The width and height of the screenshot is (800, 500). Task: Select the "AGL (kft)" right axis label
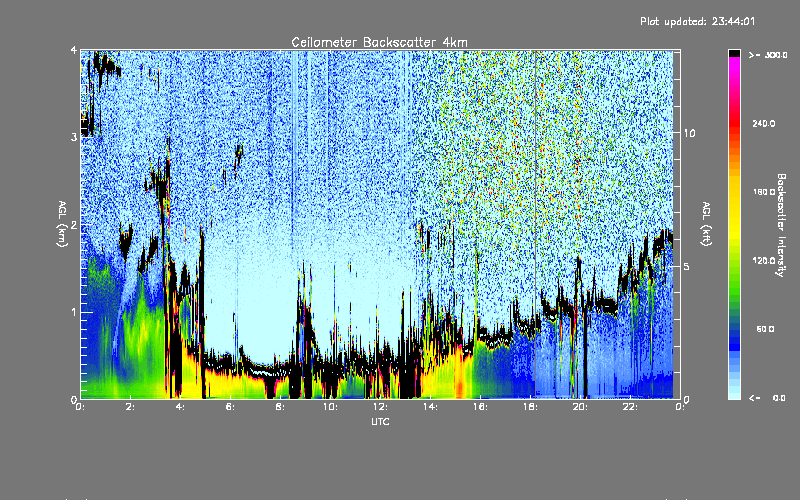(x=706, y=224)
